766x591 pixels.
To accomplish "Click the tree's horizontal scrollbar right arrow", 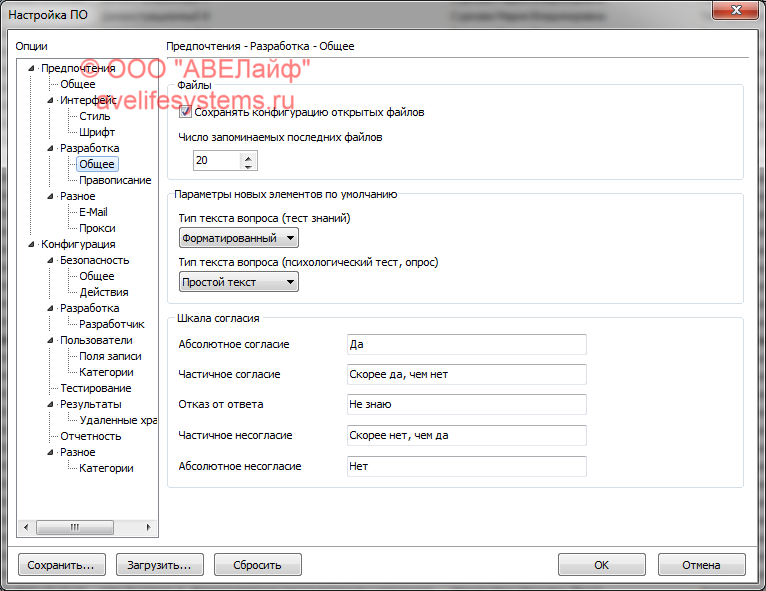I will (x=149, y=527).
